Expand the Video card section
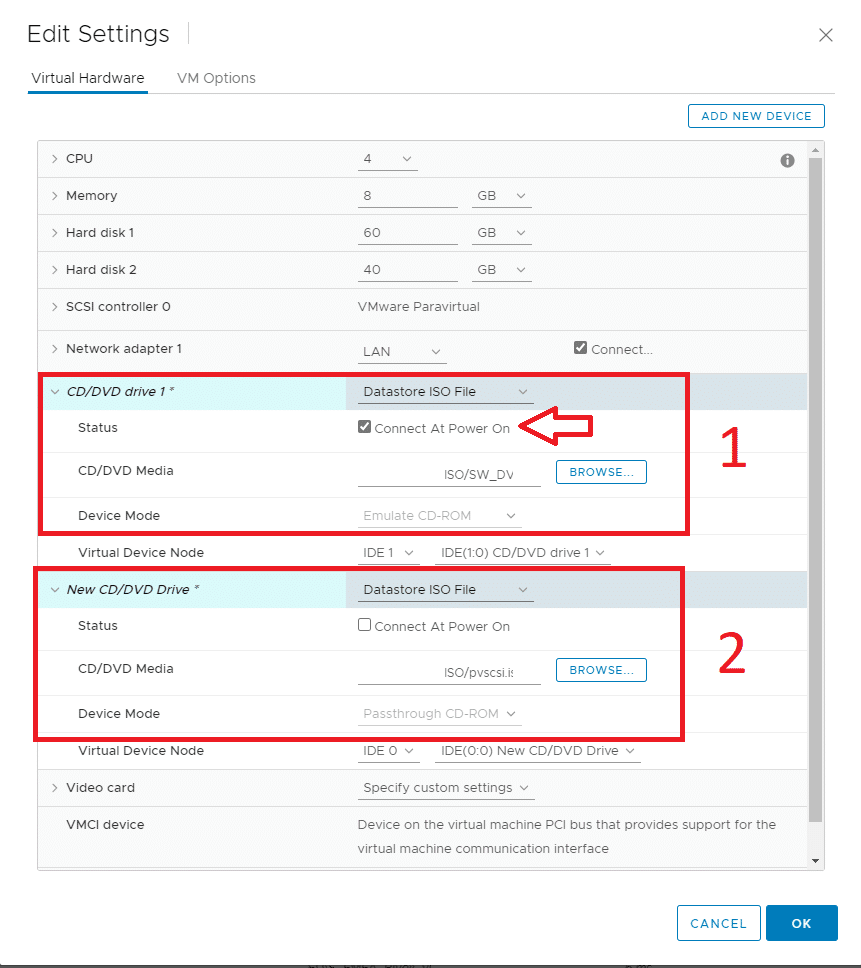This screenshot has height=968, width=861. pos(54,788)
